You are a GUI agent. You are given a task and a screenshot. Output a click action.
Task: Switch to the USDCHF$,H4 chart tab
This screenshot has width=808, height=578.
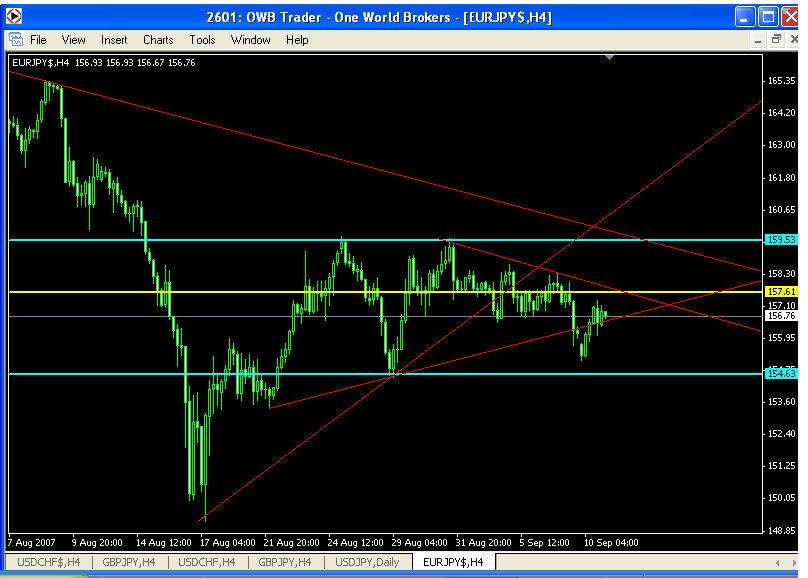pyautogui.click(x=48, y=562)
